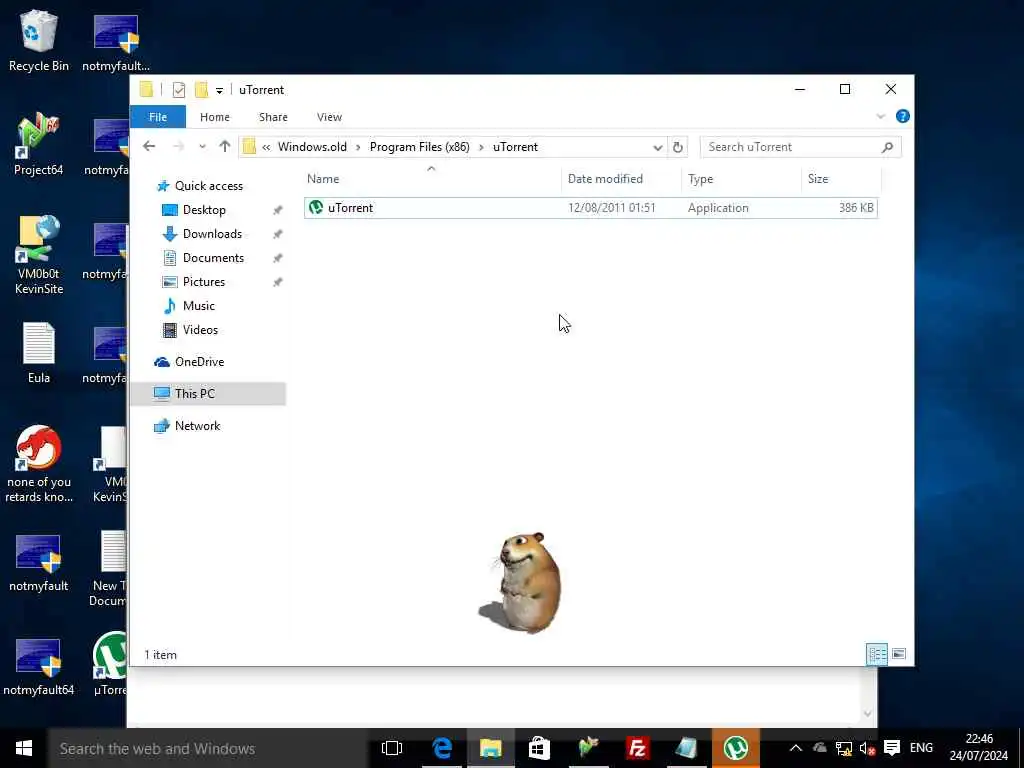Open the Store from the taskbar
The image size is (1024, 768).
(539, 748)
